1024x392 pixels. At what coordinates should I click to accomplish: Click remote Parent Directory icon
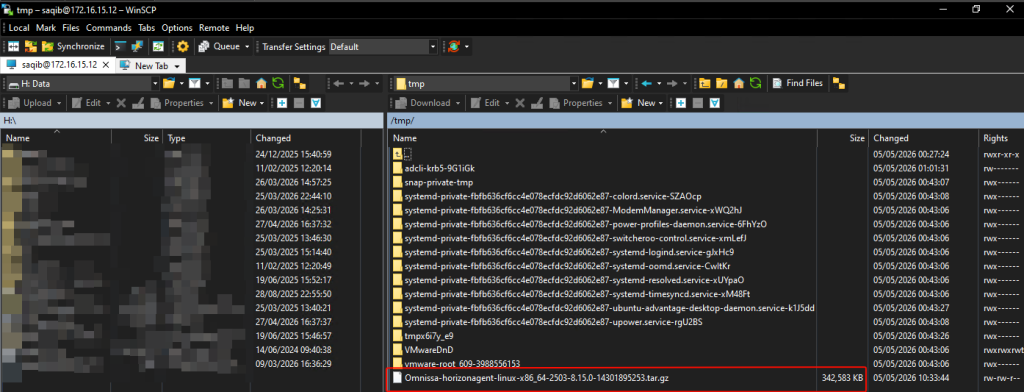point(705,84)
